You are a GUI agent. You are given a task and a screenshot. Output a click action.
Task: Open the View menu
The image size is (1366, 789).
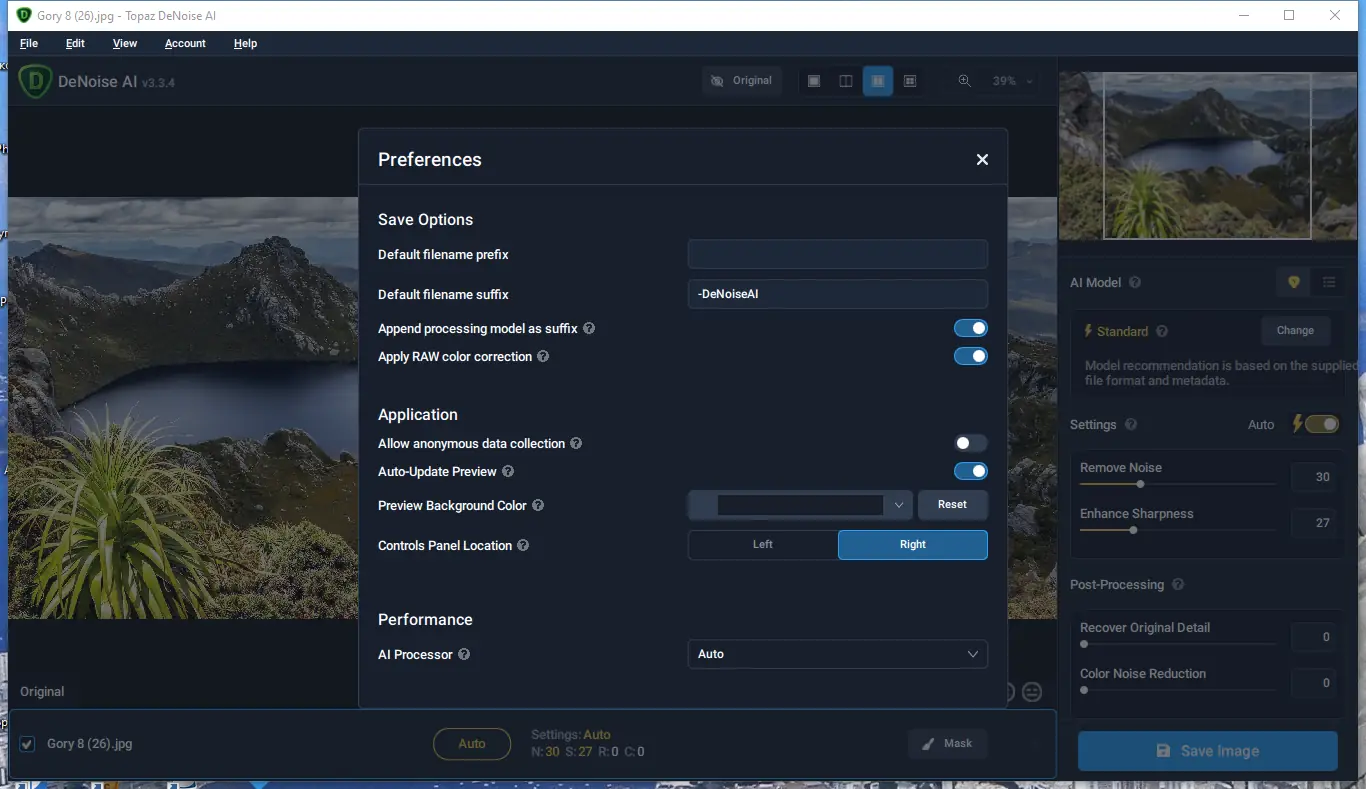click(x=125, y=43)
